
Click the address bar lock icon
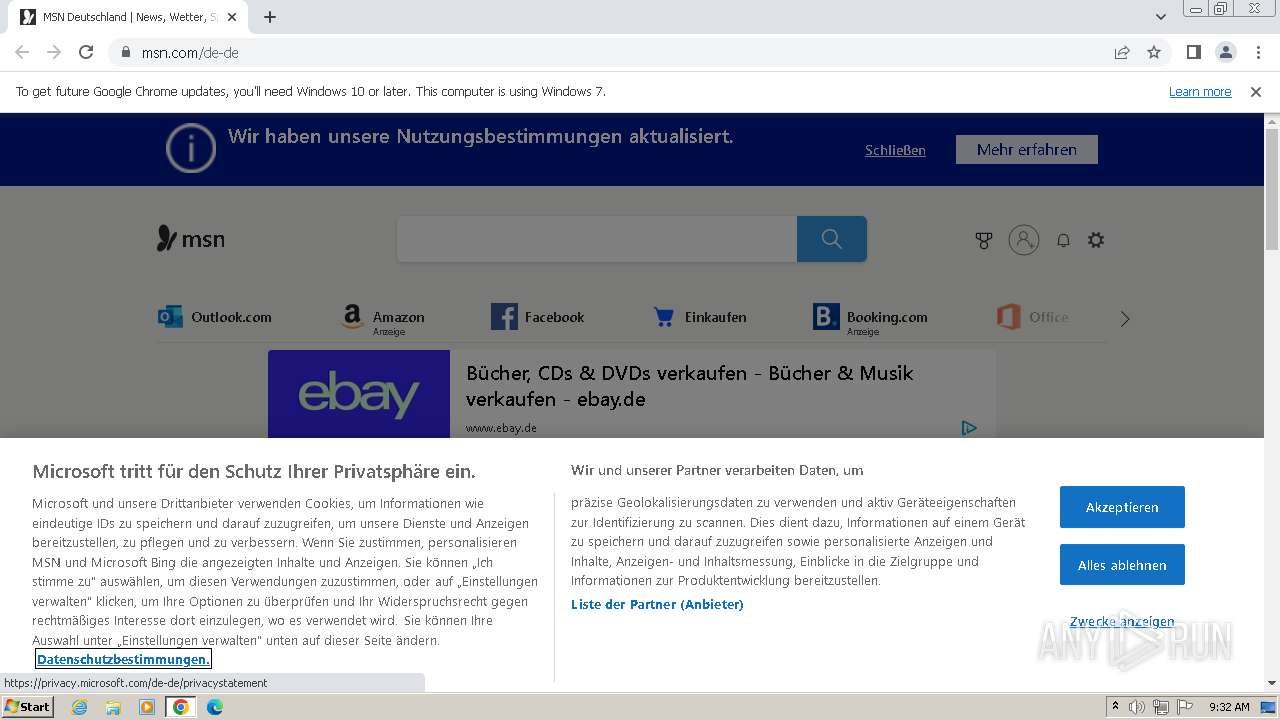(x=126, y=52)
